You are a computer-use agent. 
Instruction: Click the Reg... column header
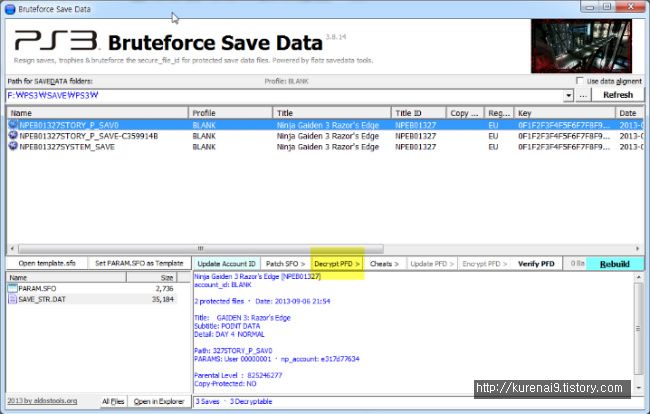tap(499, 113)
